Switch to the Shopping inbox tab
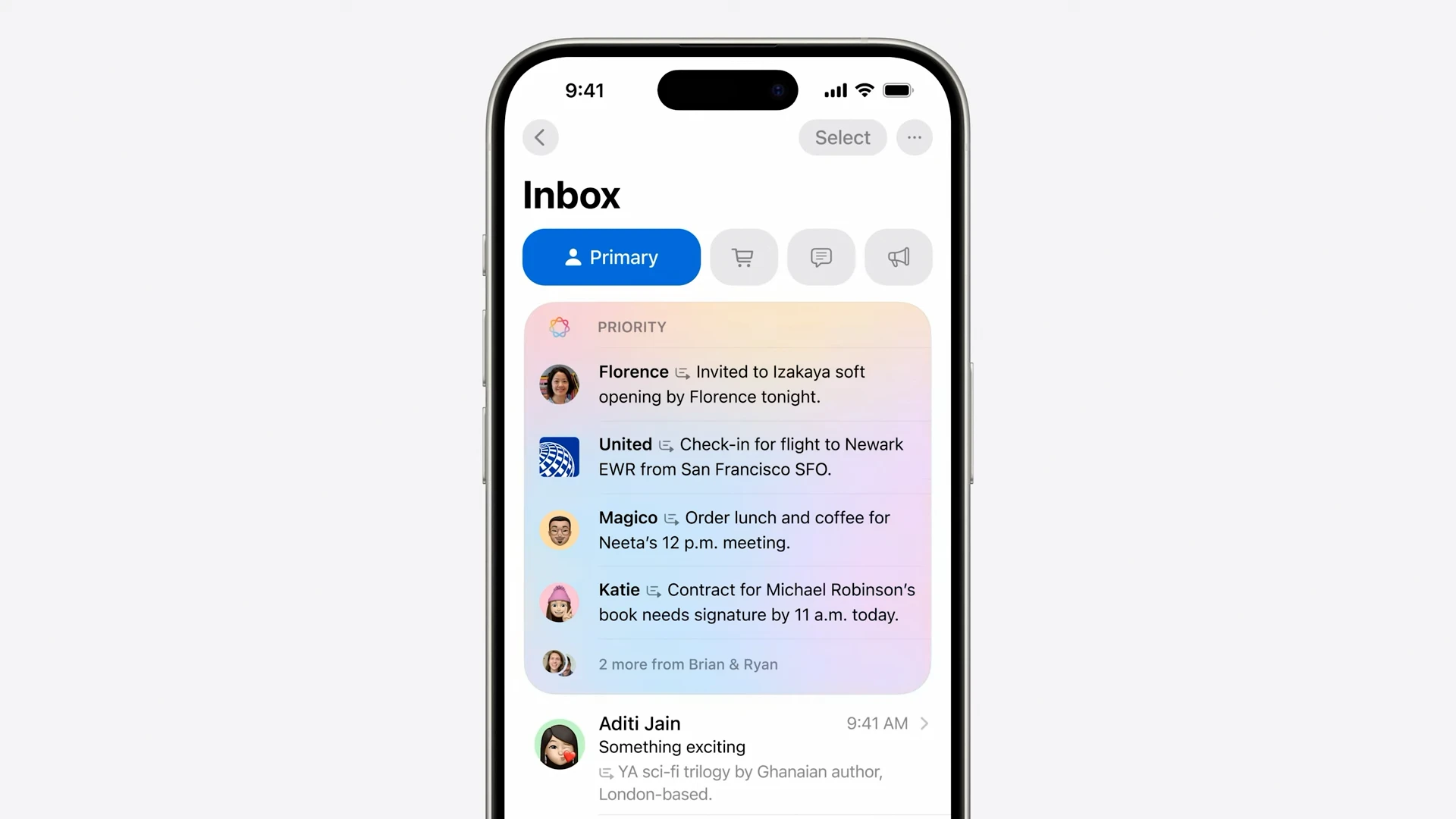 [x=743, y=257]
